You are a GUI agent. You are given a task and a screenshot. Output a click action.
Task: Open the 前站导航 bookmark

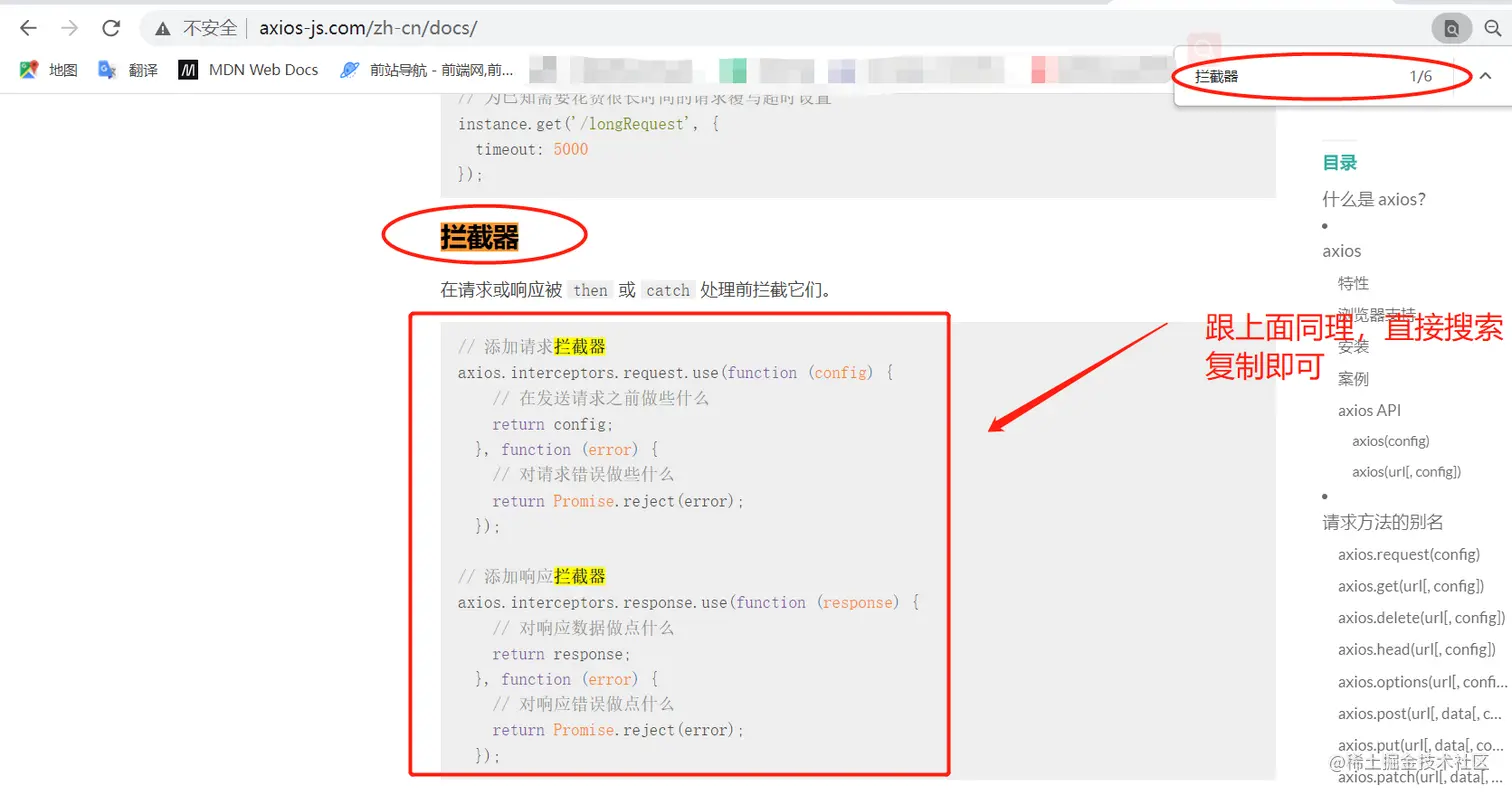(426, 70)
